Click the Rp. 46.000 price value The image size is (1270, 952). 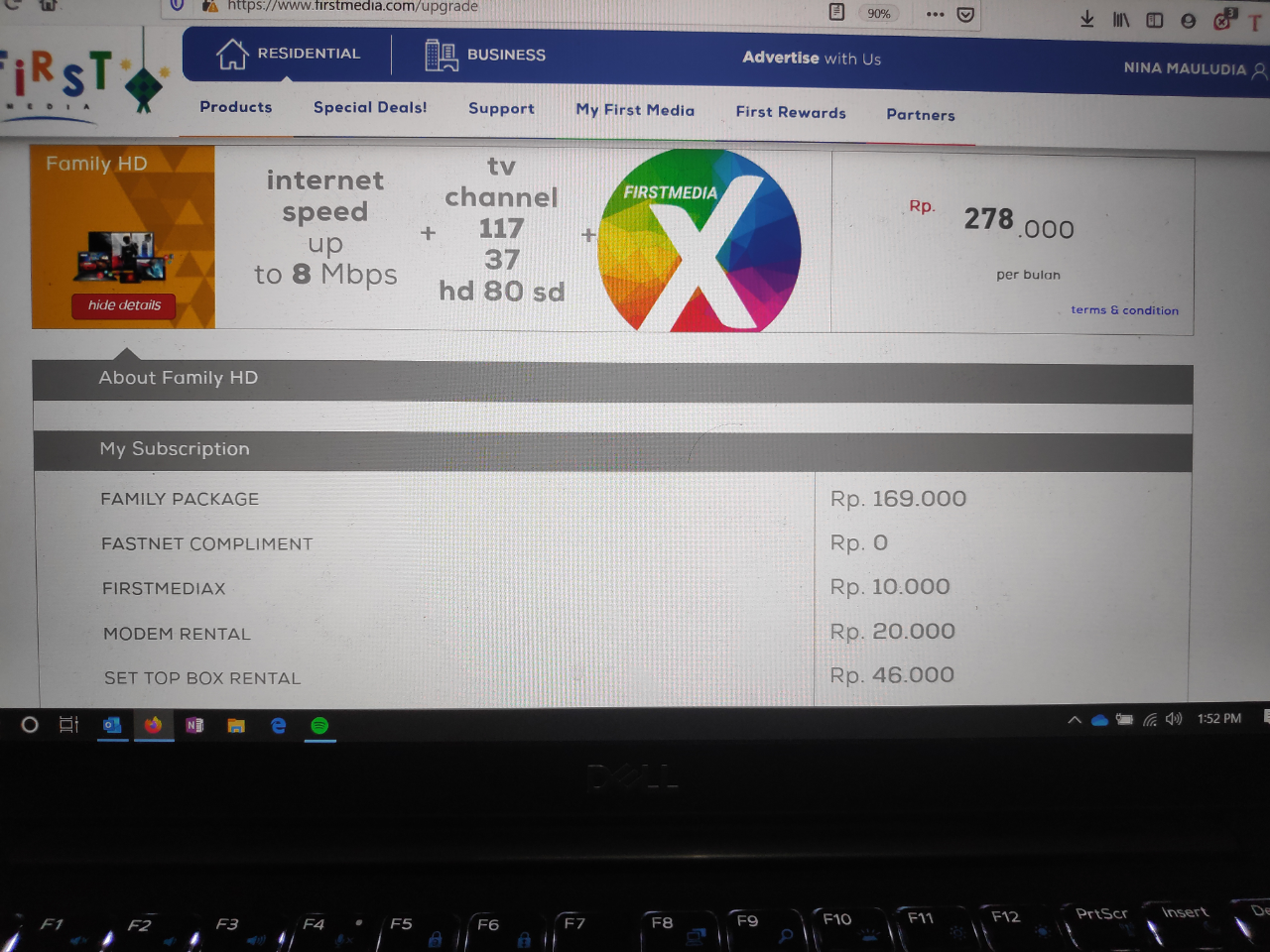pyautogui.click(x=892, y=675)
